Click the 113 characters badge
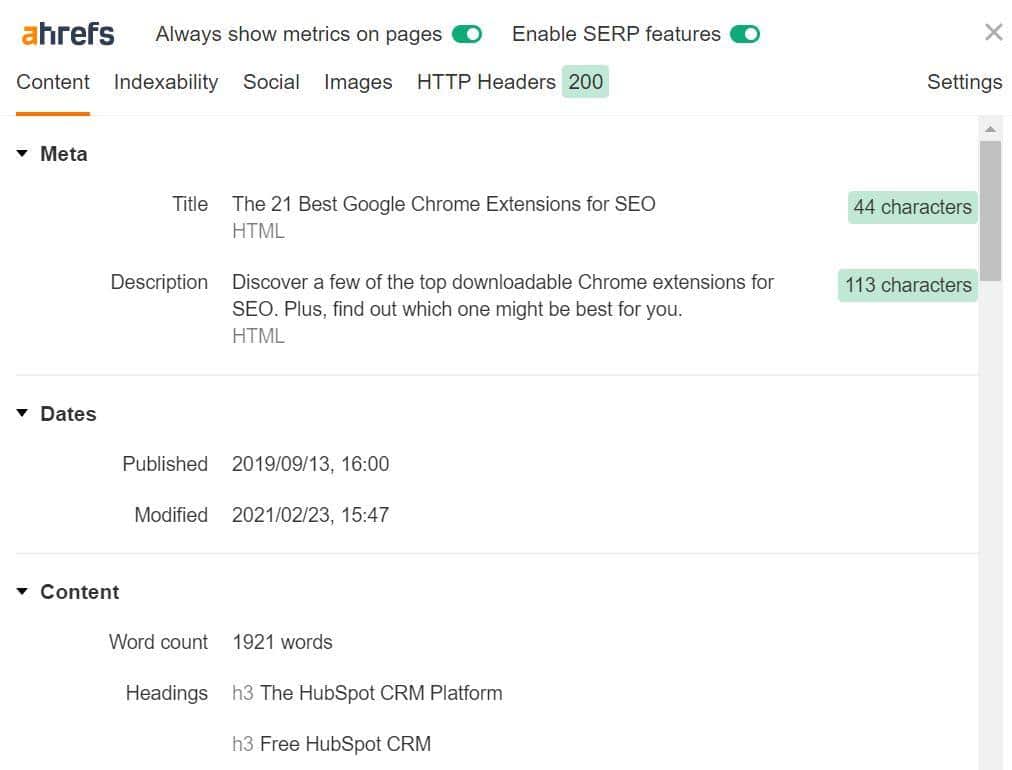Image resolution: width=1012 pixels, height=770 pixels. (x=908, y=285)
